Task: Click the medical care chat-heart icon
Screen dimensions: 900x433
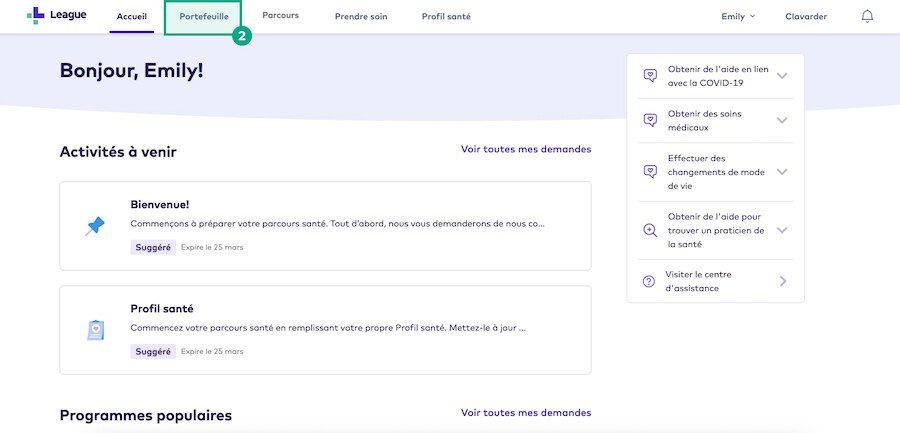Action: [x=650, y=120]
